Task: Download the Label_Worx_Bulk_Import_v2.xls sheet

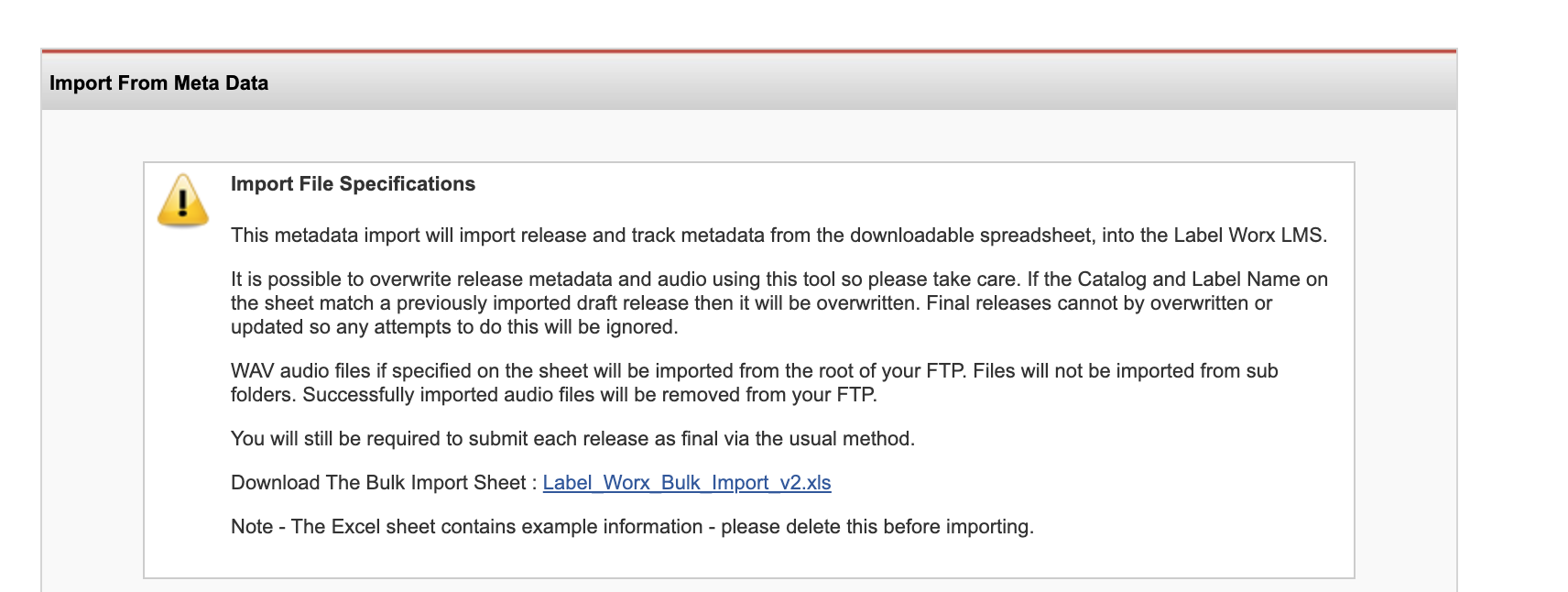Action: (x=686, y=483)
